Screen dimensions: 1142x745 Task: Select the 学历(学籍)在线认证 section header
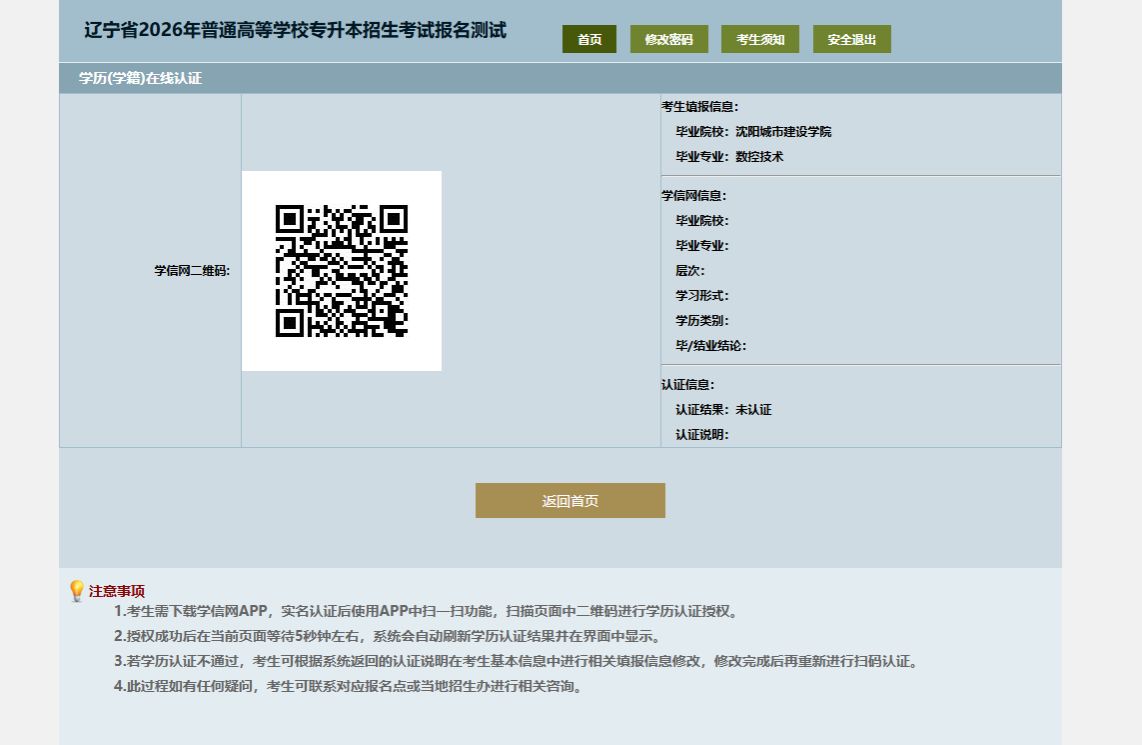point(140,78)
